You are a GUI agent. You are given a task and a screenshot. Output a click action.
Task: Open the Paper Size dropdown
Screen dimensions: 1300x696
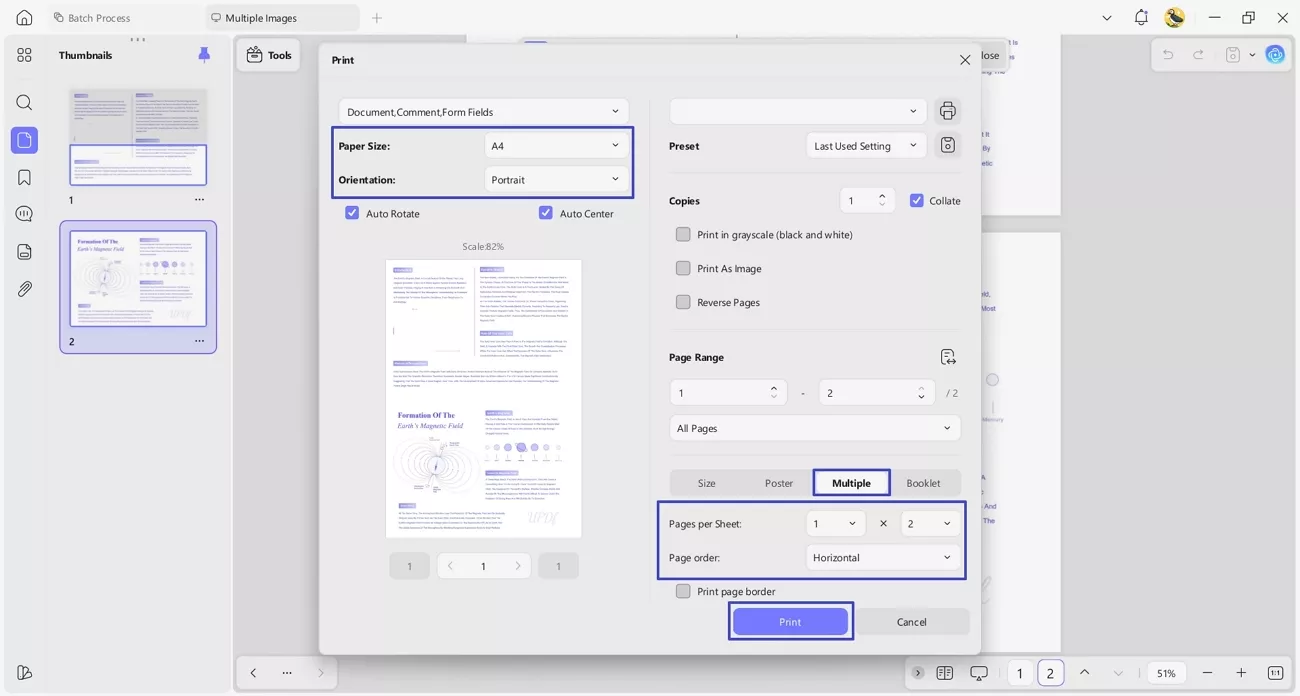pyautogui.click(x=556, y=145)
